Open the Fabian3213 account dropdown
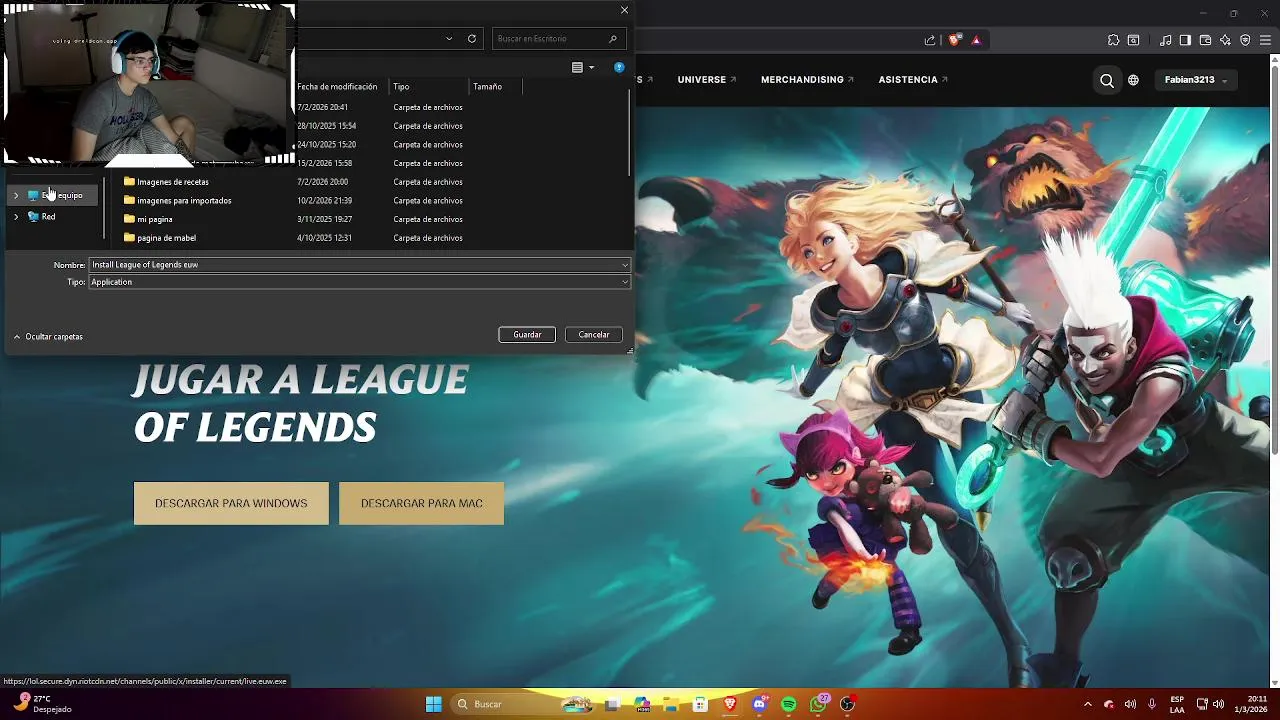Screen dimensions: 1280x720 tap(1196, 80)
